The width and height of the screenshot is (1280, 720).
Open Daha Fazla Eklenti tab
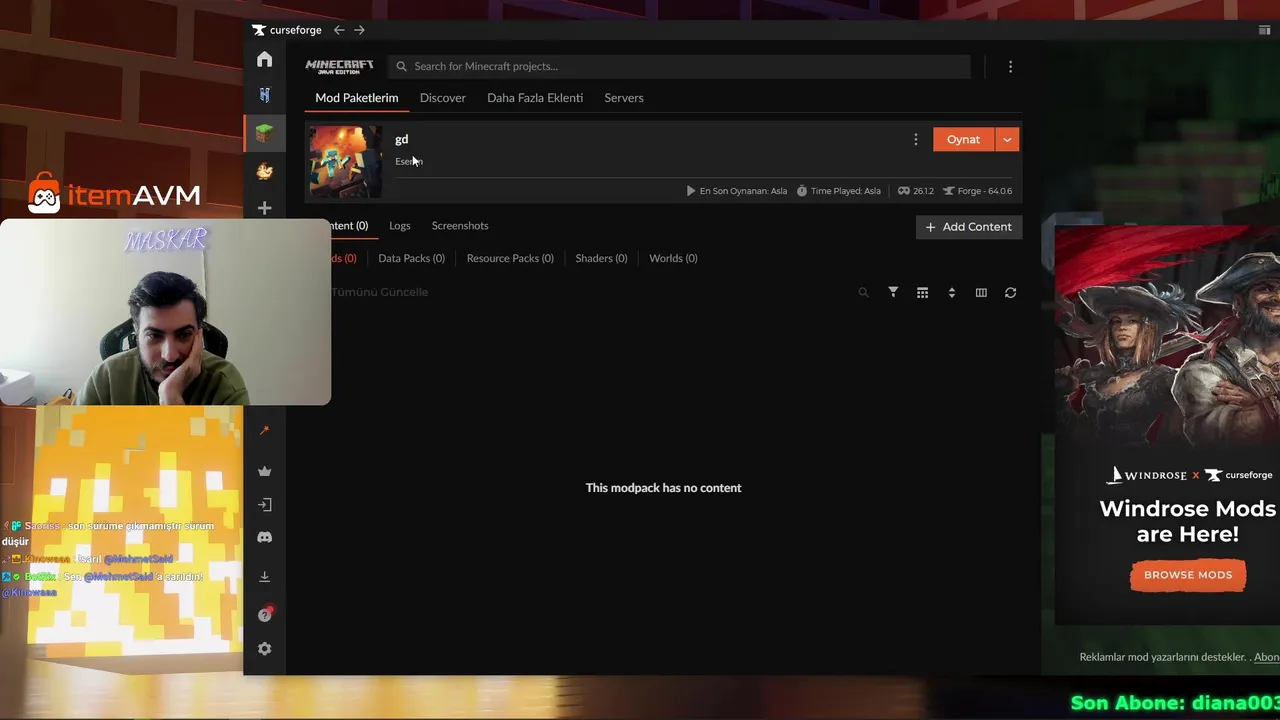click(535, 98)
